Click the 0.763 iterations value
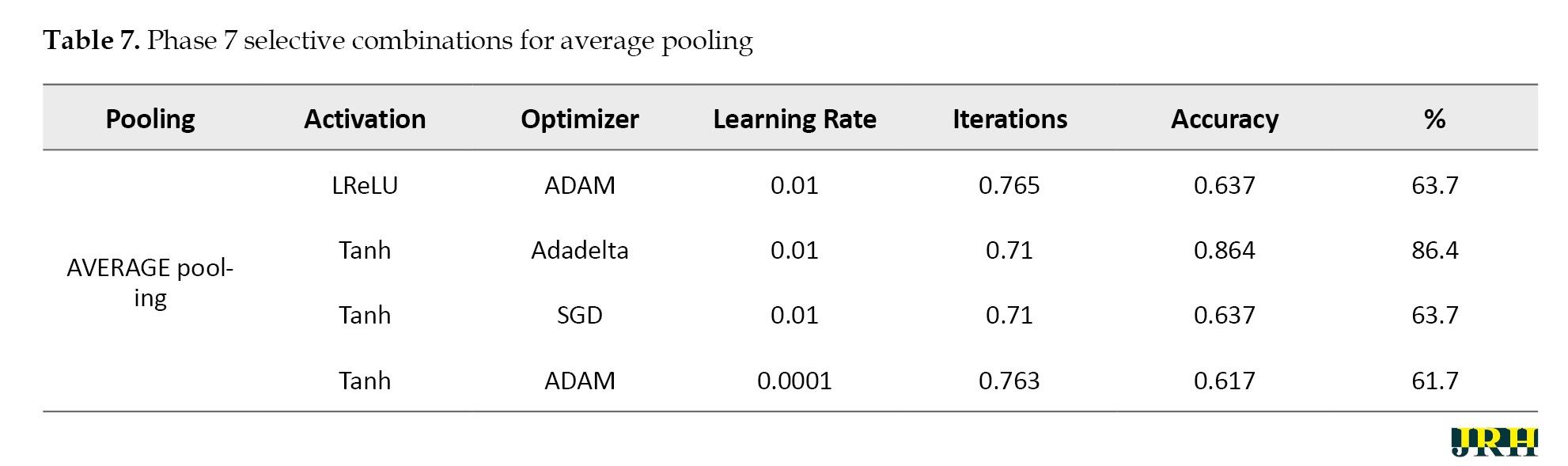Viewport: 1568px width, 466px height. click(1009, 381)
